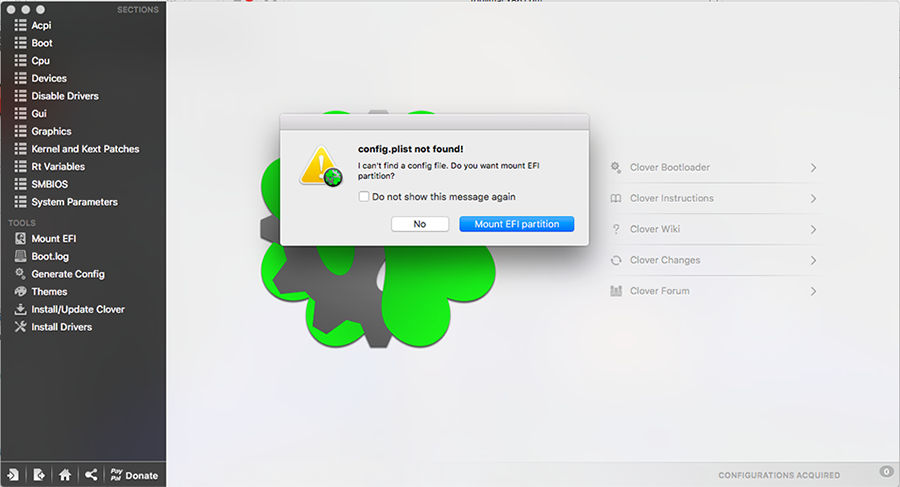Expand the Clover Instructions chevron
This screenshot has height=487, width=900.
813,199
